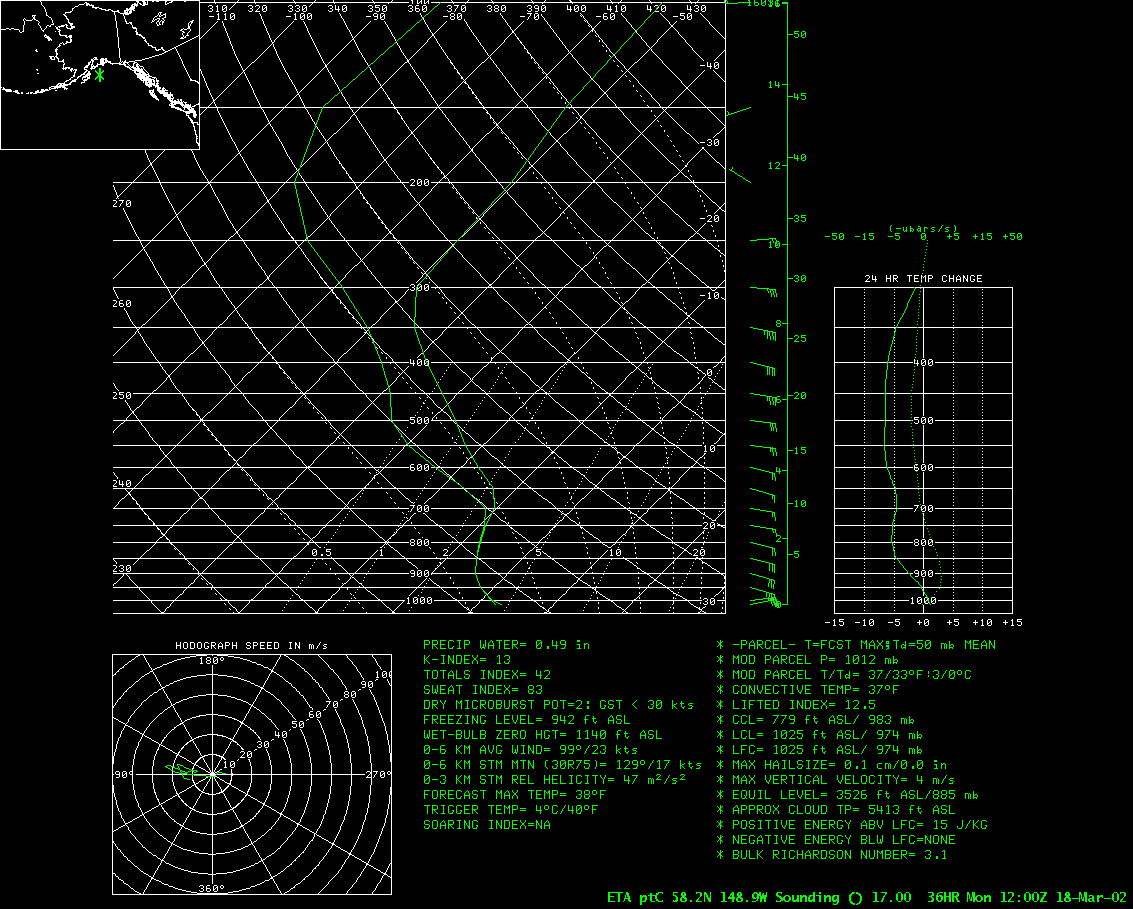Click the '200' pressure label on the Skew-T
The image size is (1133, 909).
(x=419, y=183)
